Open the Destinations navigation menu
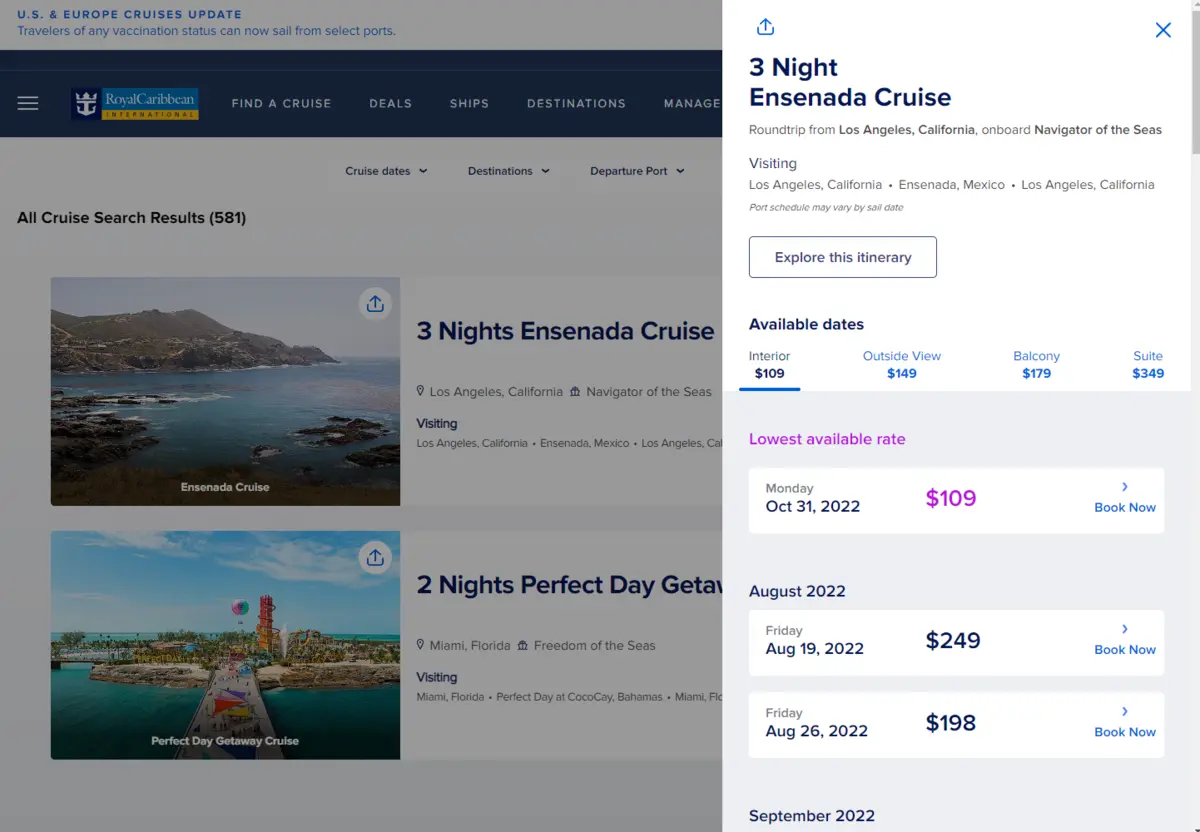This screenshot has height=832, width=1200. tap(576, 103)
